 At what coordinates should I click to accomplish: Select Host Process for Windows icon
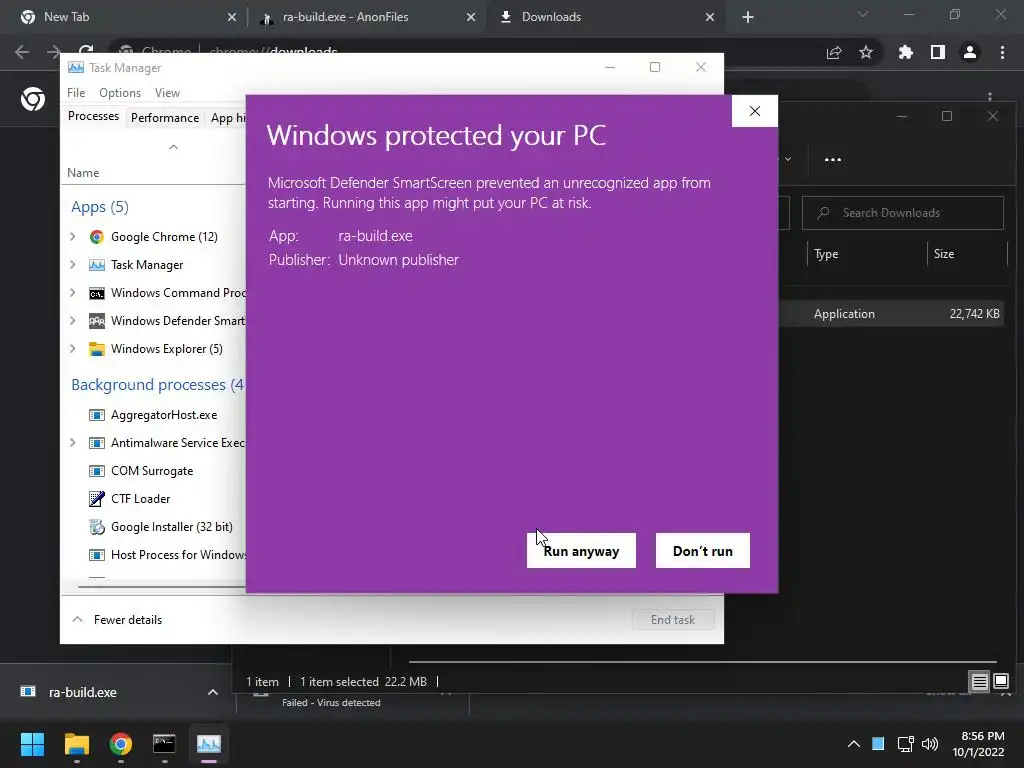coord(97,554)
